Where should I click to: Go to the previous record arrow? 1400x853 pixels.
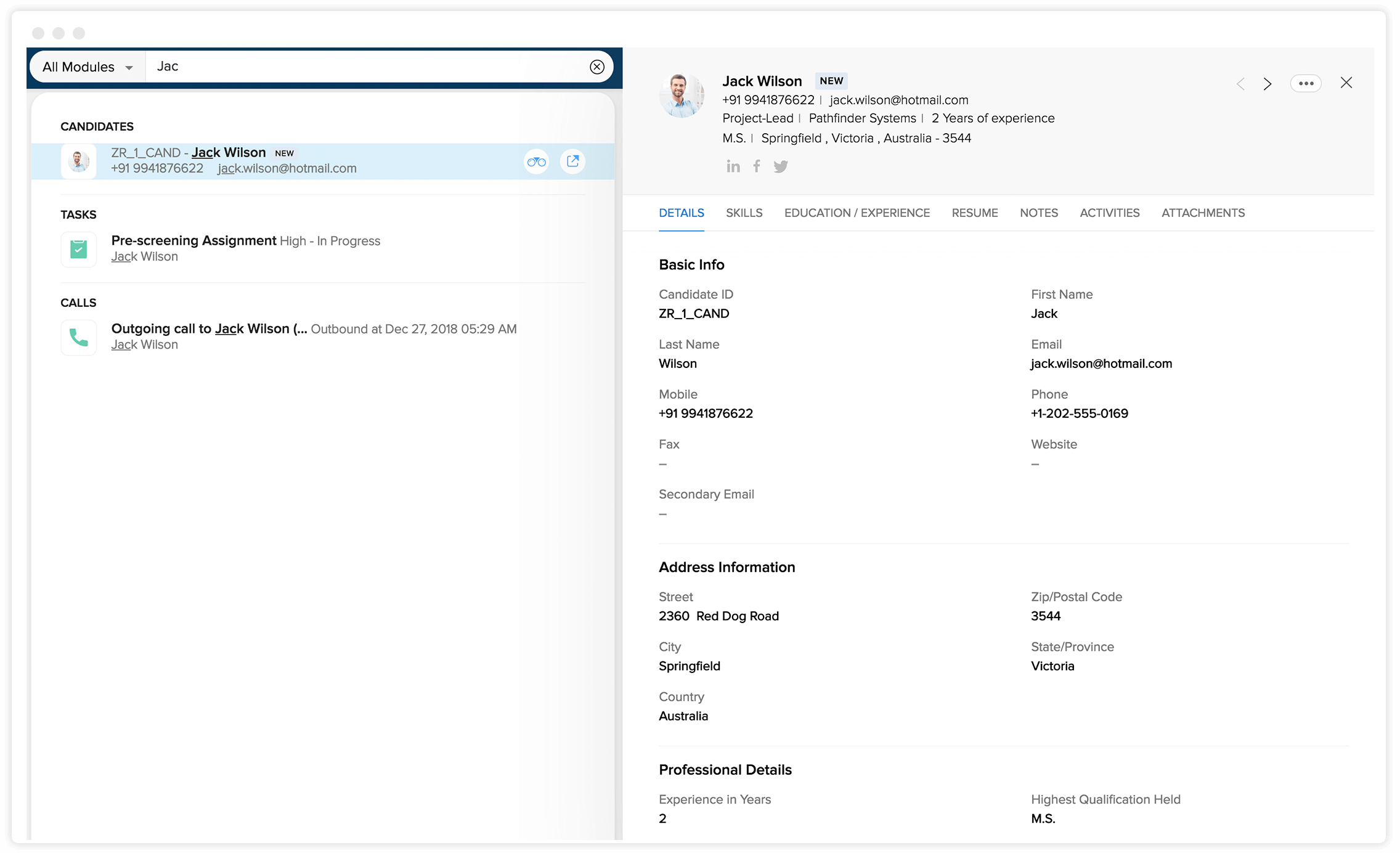1240,84
